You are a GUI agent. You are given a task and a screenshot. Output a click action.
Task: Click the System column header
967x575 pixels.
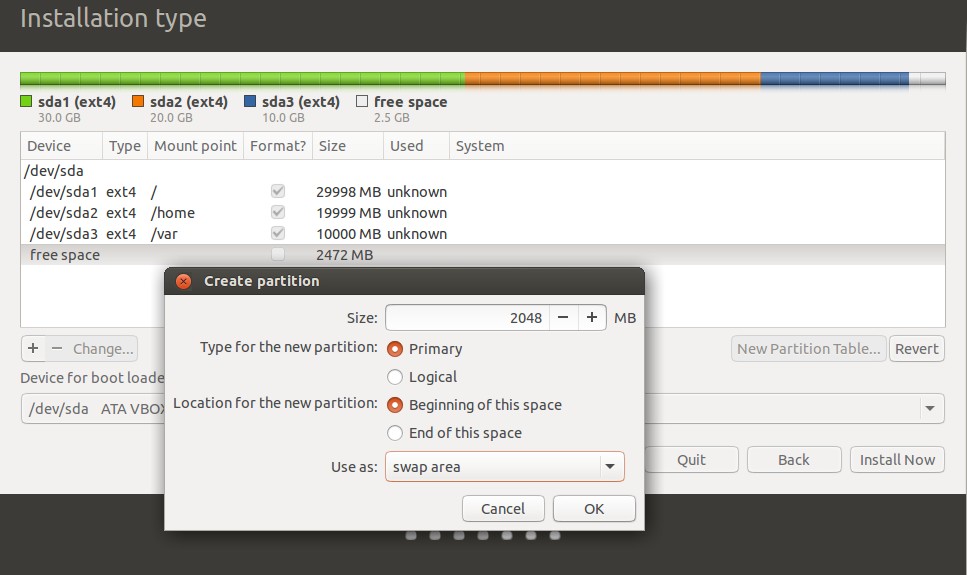[697, 146]
